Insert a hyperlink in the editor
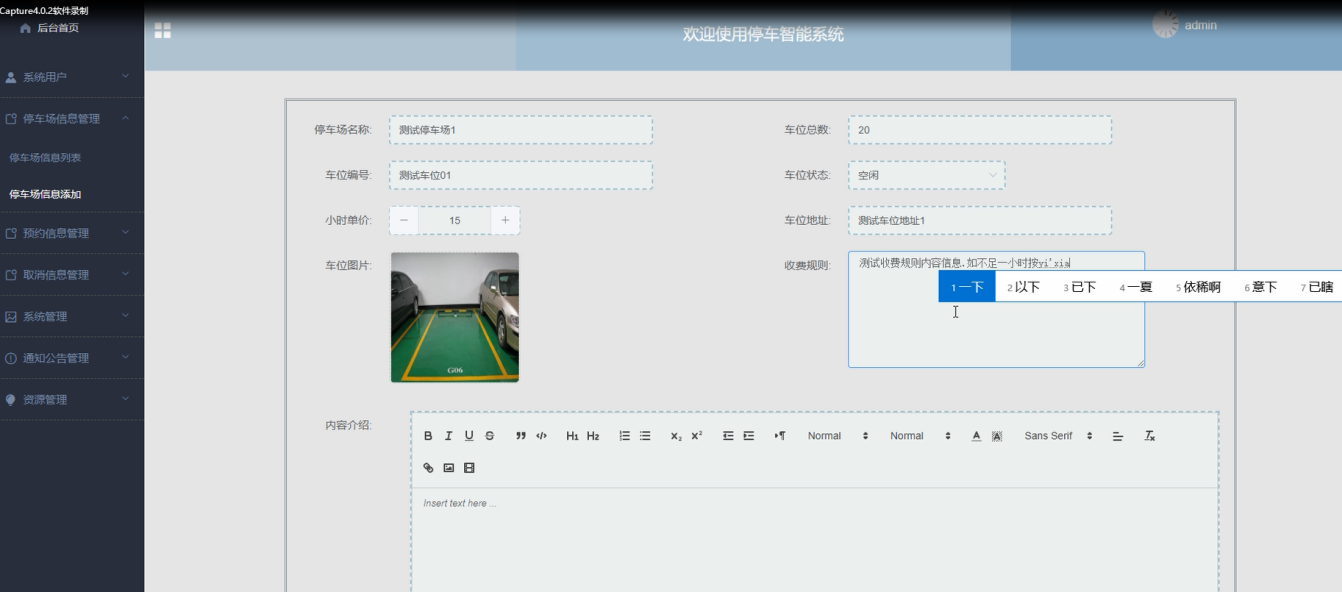The image size is (1342, 592). click(428, 468)
